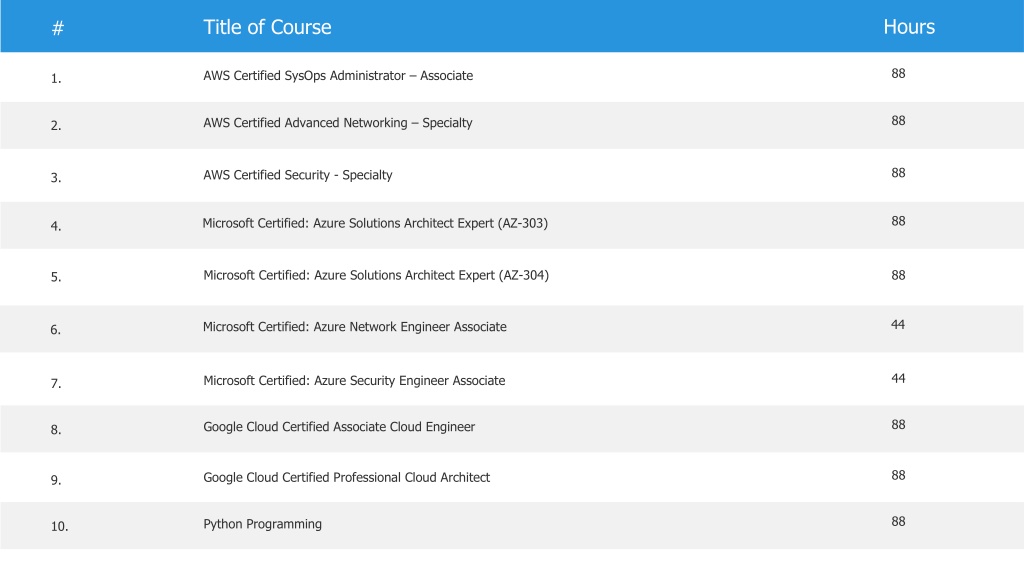
Task: Click the hours value for Python Programming
Action: tap(898, 521)
